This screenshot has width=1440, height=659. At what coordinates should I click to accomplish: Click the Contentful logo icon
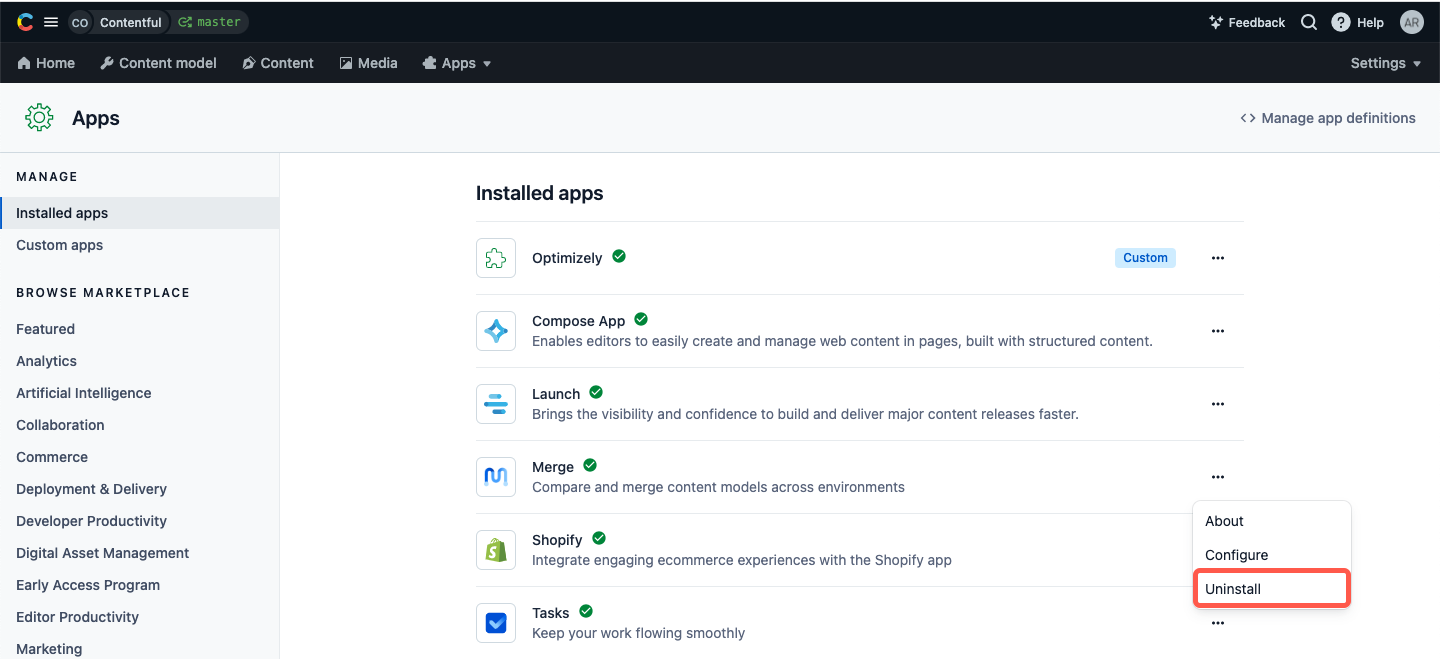(x=25, y=22)
